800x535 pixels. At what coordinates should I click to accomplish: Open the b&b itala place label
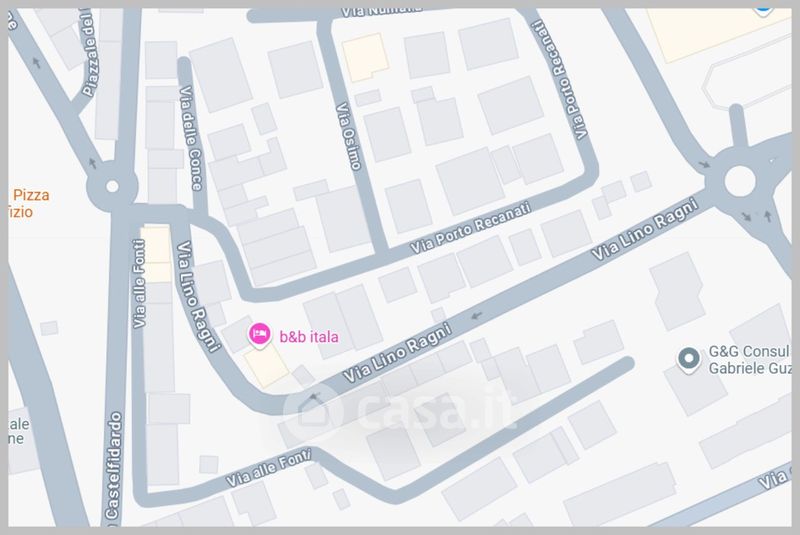tap(309, 337)
